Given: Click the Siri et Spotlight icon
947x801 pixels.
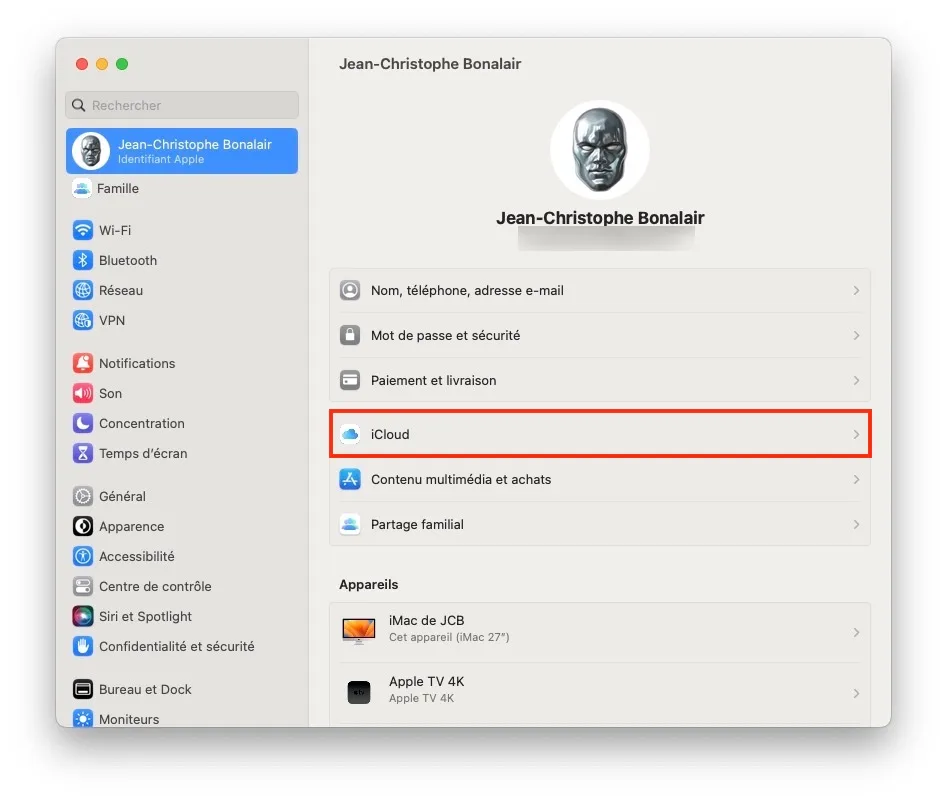Looking at the screenshot, I should point(81,616).
